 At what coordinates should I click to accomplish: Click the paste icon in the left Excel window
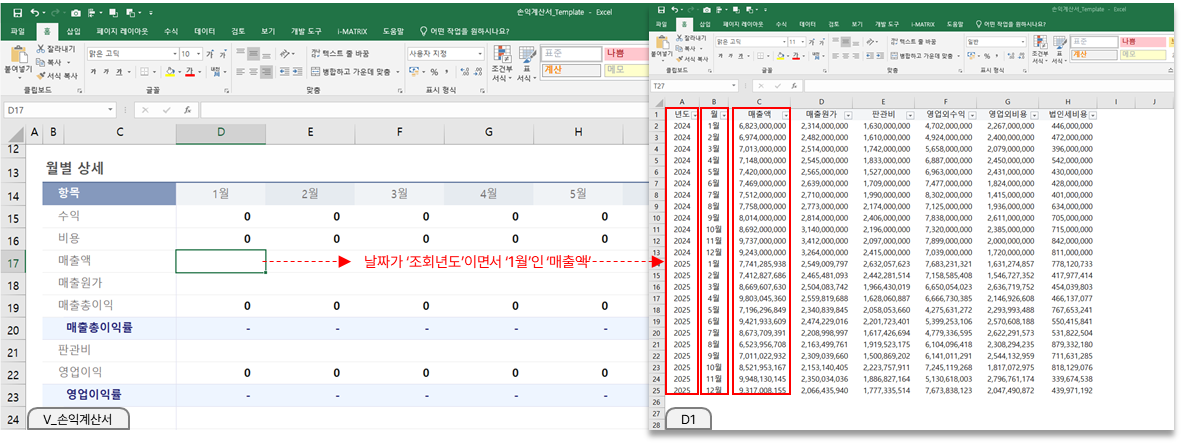pos(18,55)
